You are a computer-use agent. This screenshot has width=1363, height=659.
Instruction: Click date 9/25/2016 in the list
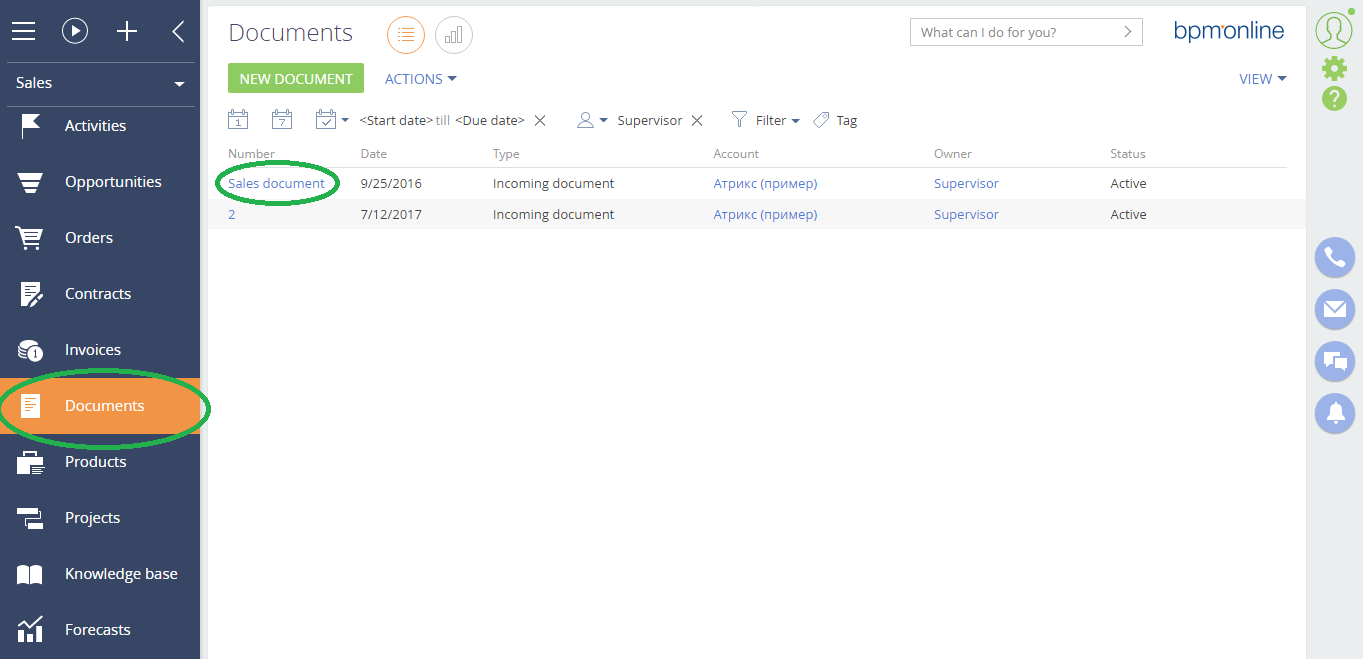(x=391, y=184)
